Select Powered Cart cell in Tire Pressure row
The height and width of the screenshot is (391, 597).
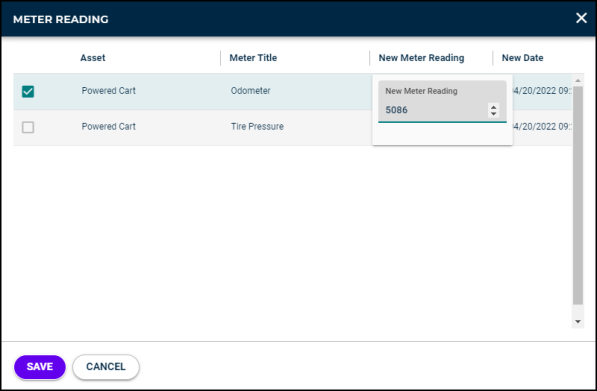[x=109, y=127]
